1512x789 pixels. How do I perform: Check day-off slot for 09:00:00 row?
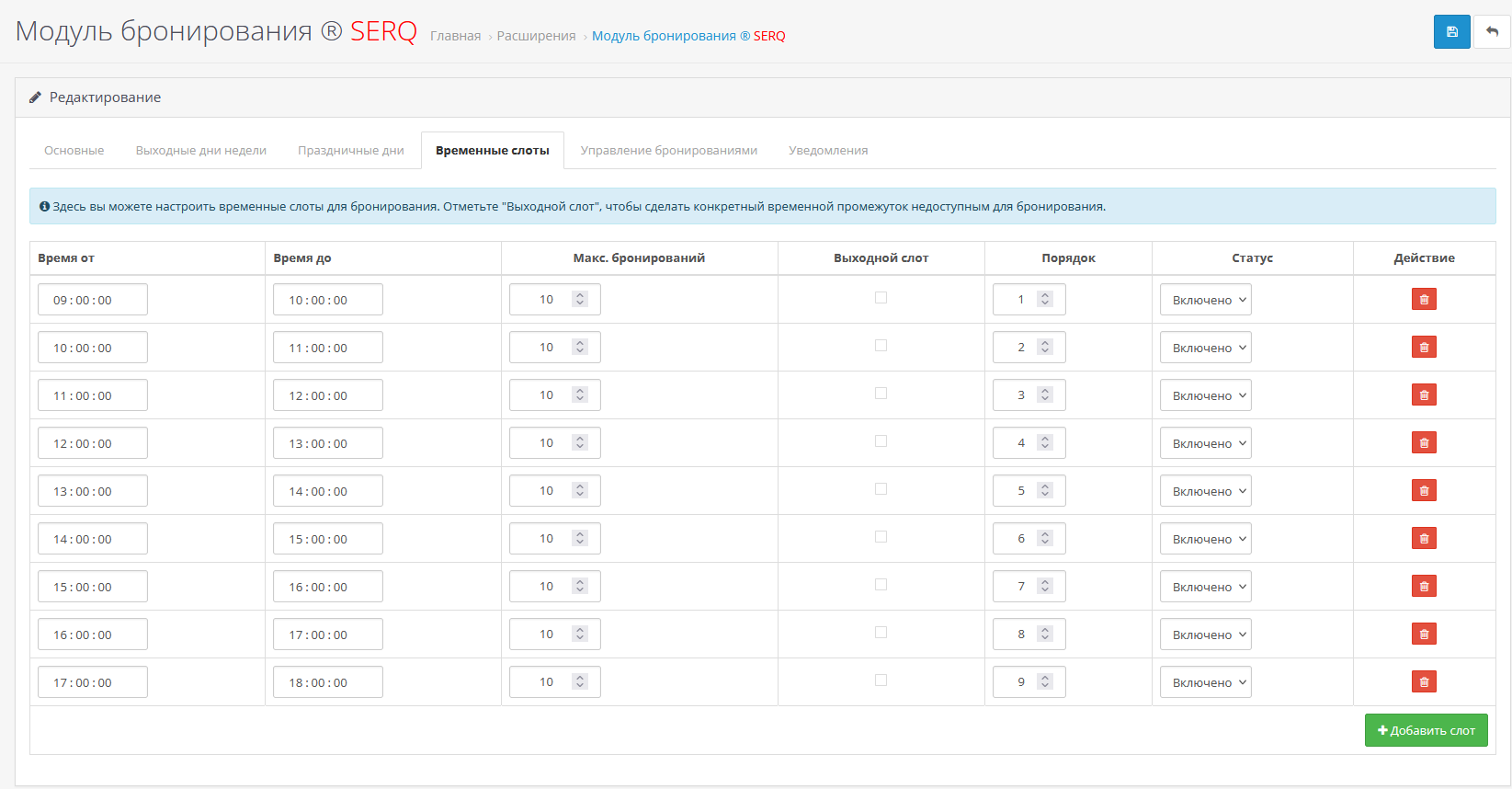point(881,298)
